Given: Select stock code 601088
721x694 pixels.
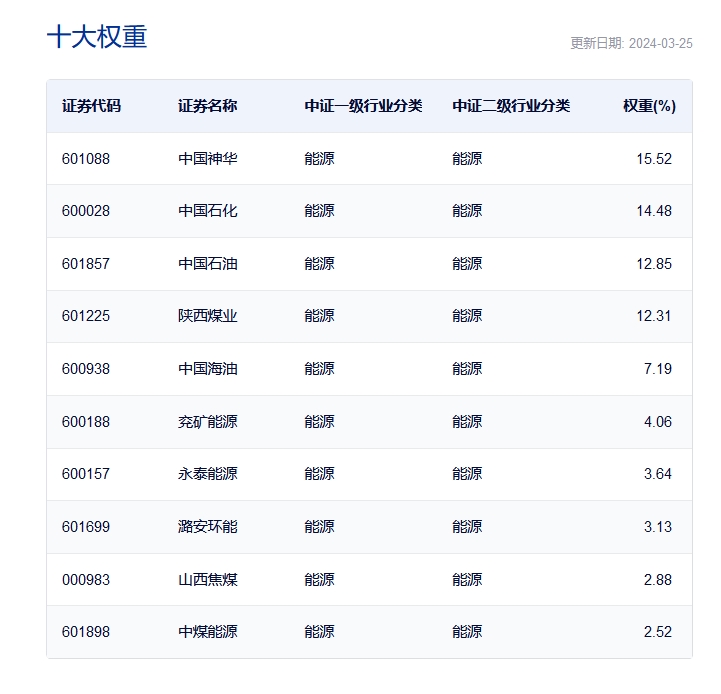Looking at the screenshot, I should tap(86, 159).
